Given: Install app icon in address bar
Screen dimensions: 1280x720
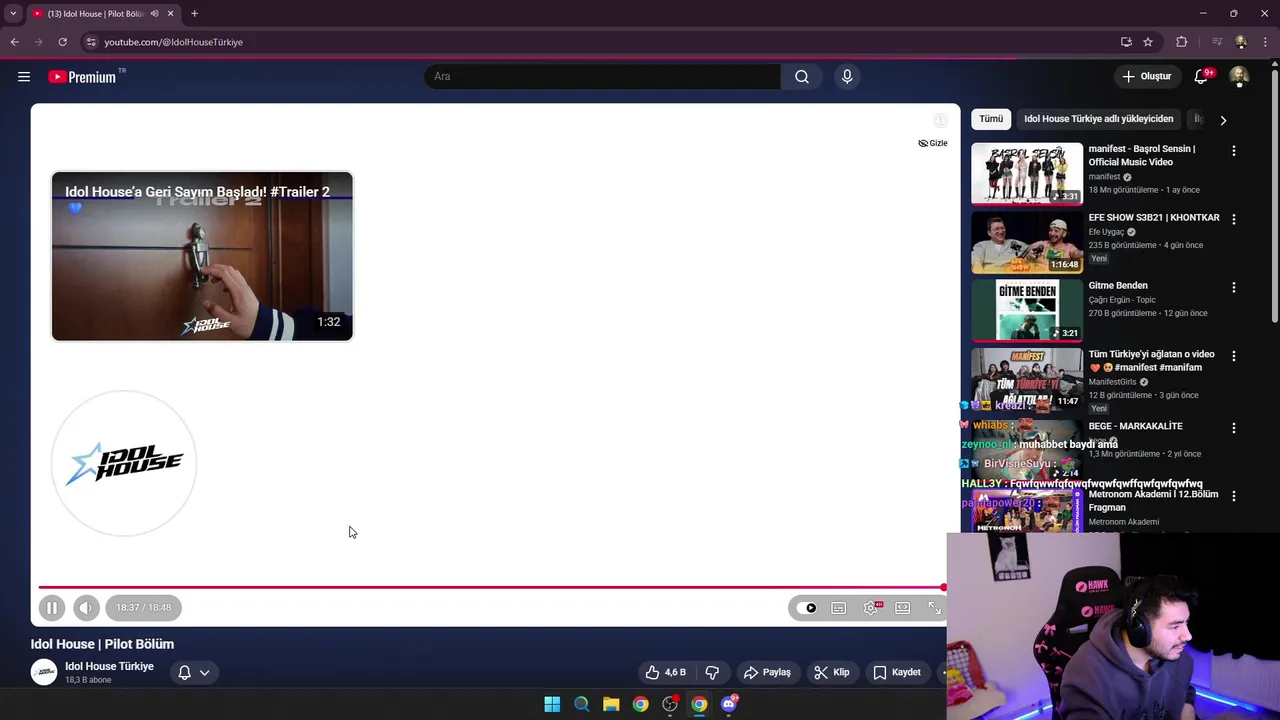Looking at the screenshot, I should tap(1126, 42).
